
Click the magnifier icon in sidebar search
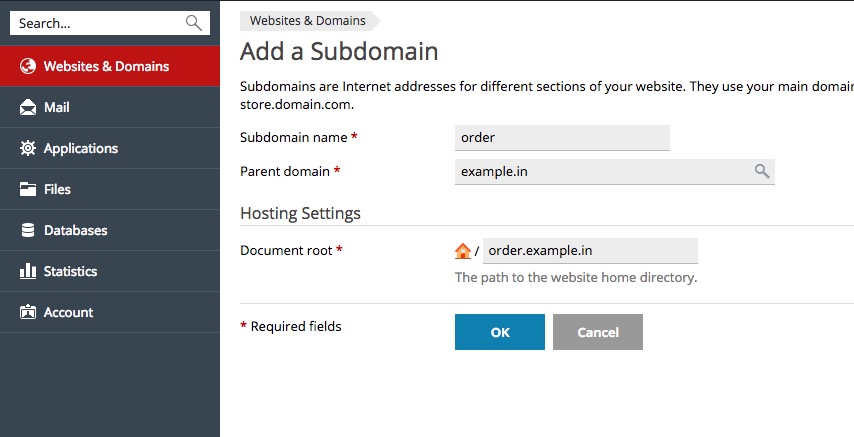(194, 23)
